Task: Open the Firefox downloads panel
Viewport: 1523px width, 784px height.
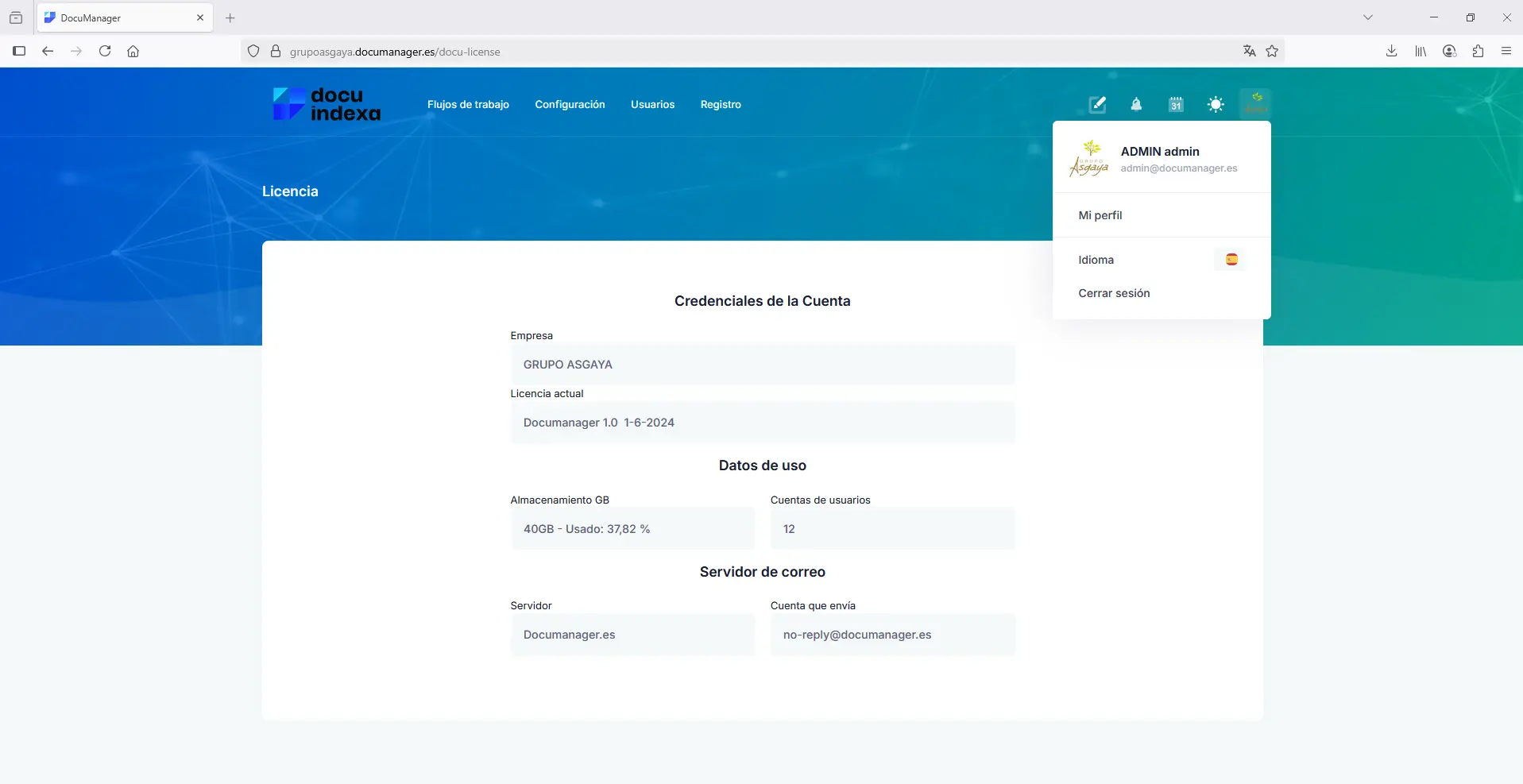Action: (1391, 52)
